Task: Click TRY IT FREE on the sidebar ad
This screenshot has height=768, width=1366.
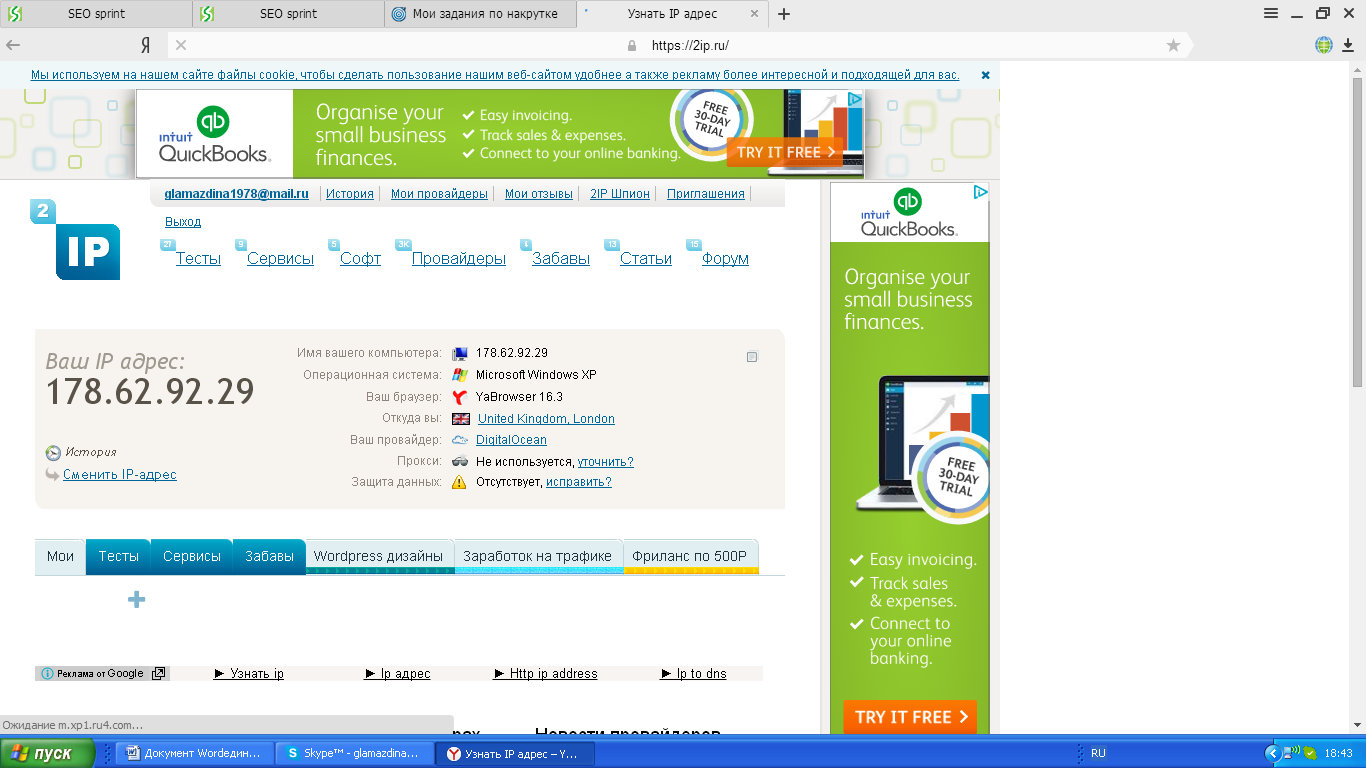Action: pyautogui.click(x=910, y=717)
